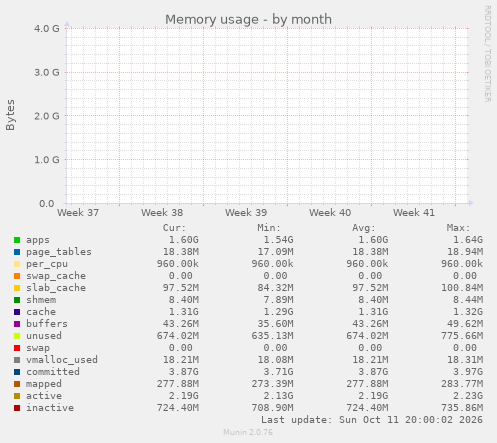Click the 'Avg:' column header

coord(364,228)
